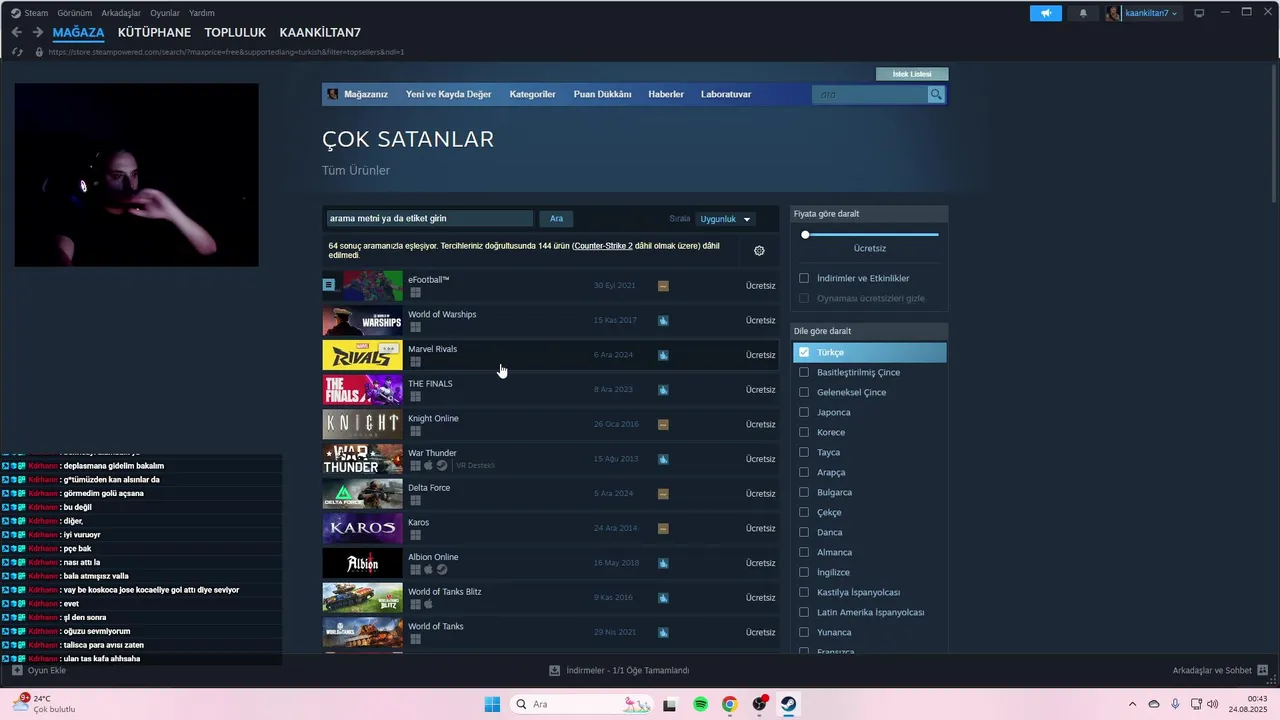Open the Windows Start menu
This screenshot has height=720, width=1280.
click(x=492, y=704)
